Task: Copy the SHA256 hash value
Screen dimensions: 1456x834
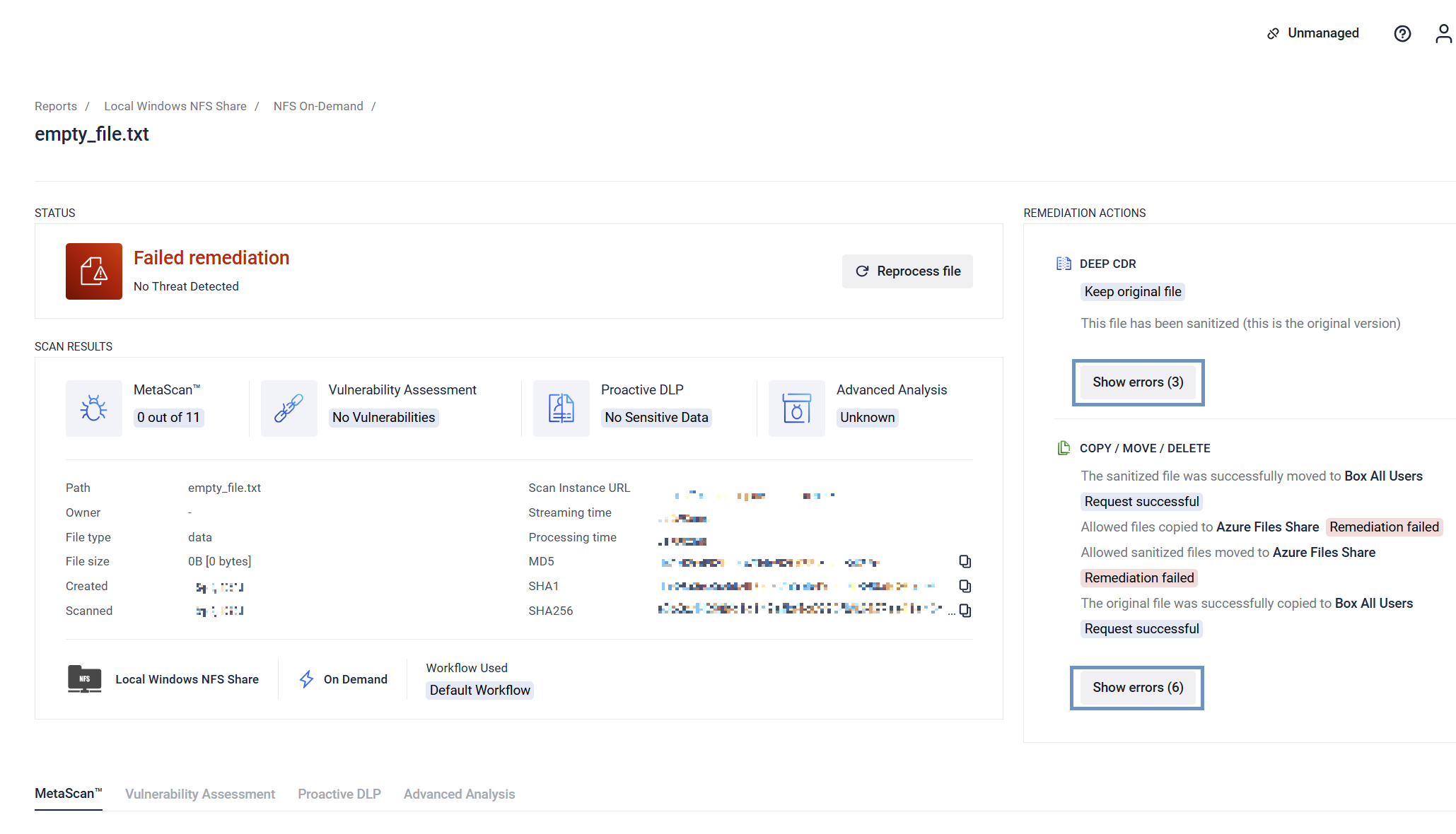Action: tap(965, 611)
